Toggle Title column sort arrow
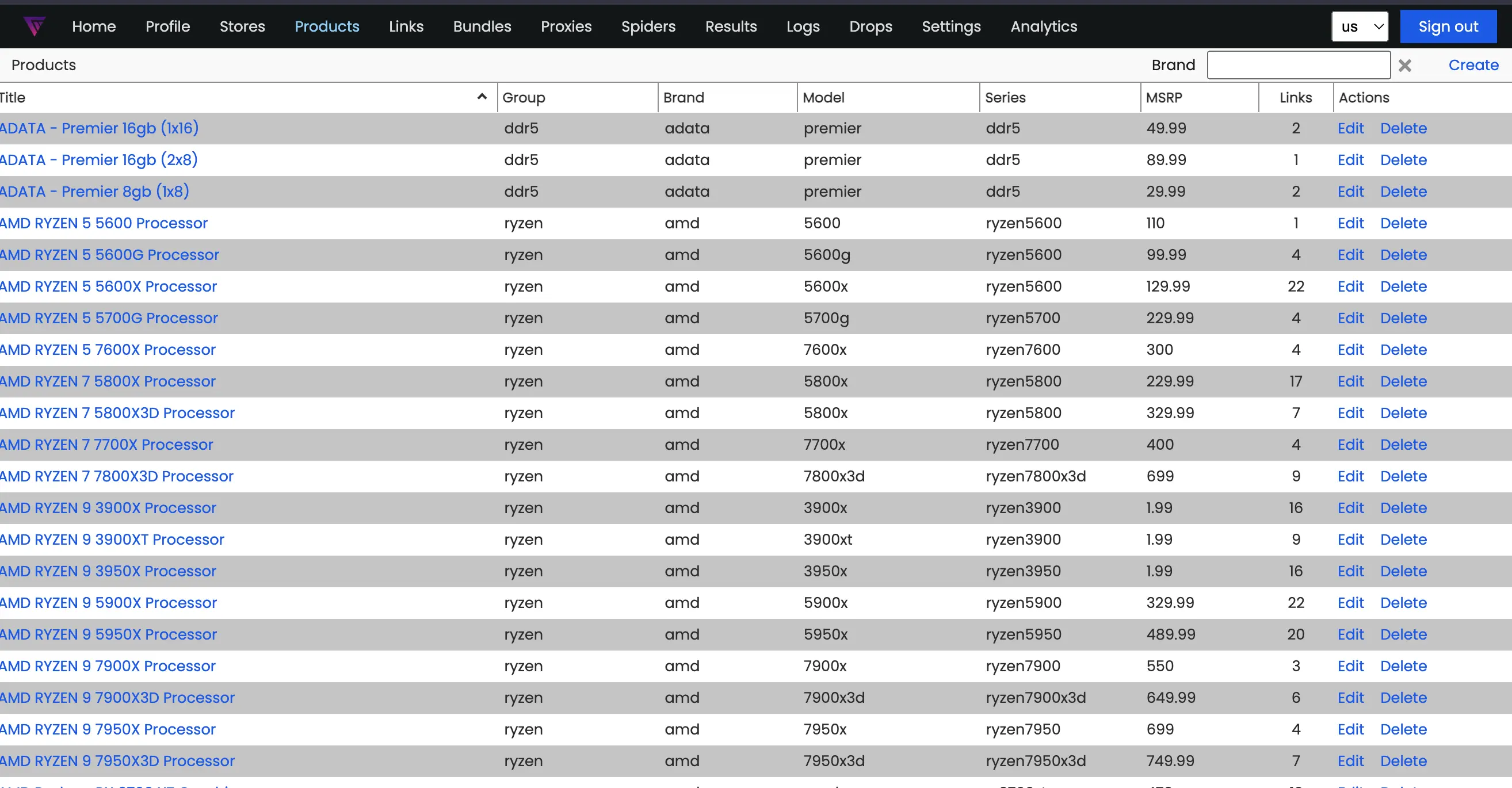 tap(482, 97)
